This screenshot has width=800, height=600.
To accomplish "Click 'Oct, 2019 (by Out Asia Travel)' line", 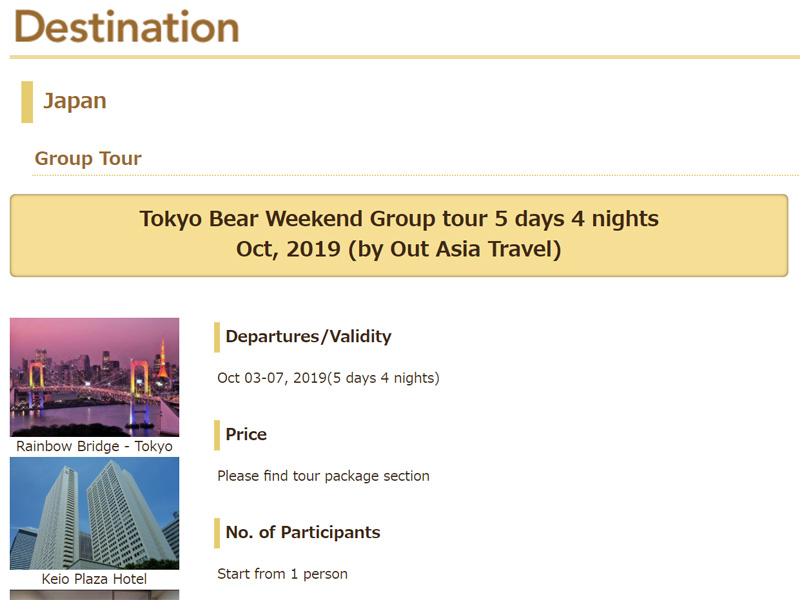I will point(399,249).
